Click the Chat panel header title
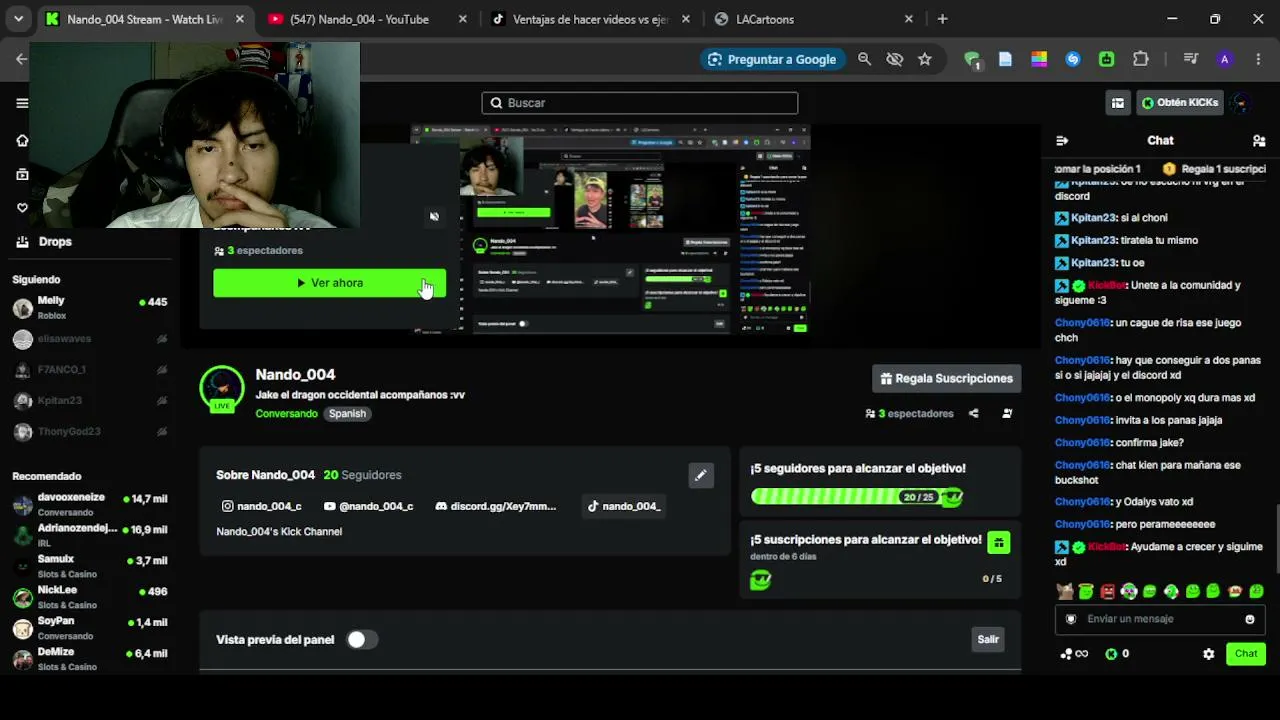 [x=1160, y=141]
